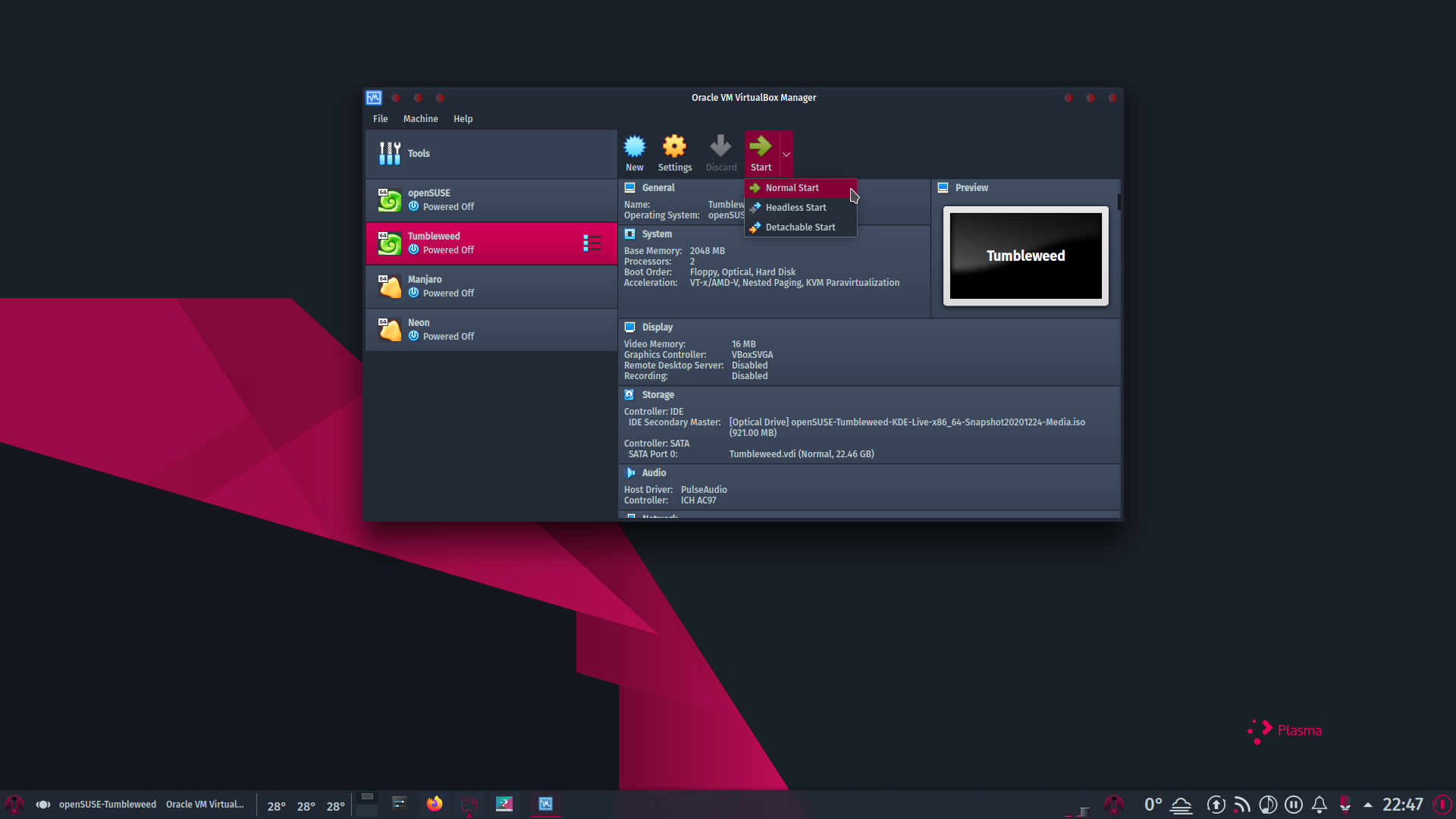Click the Tumbleweed preview thumbnail
1456x819 pixels.
click(1026, 256)
